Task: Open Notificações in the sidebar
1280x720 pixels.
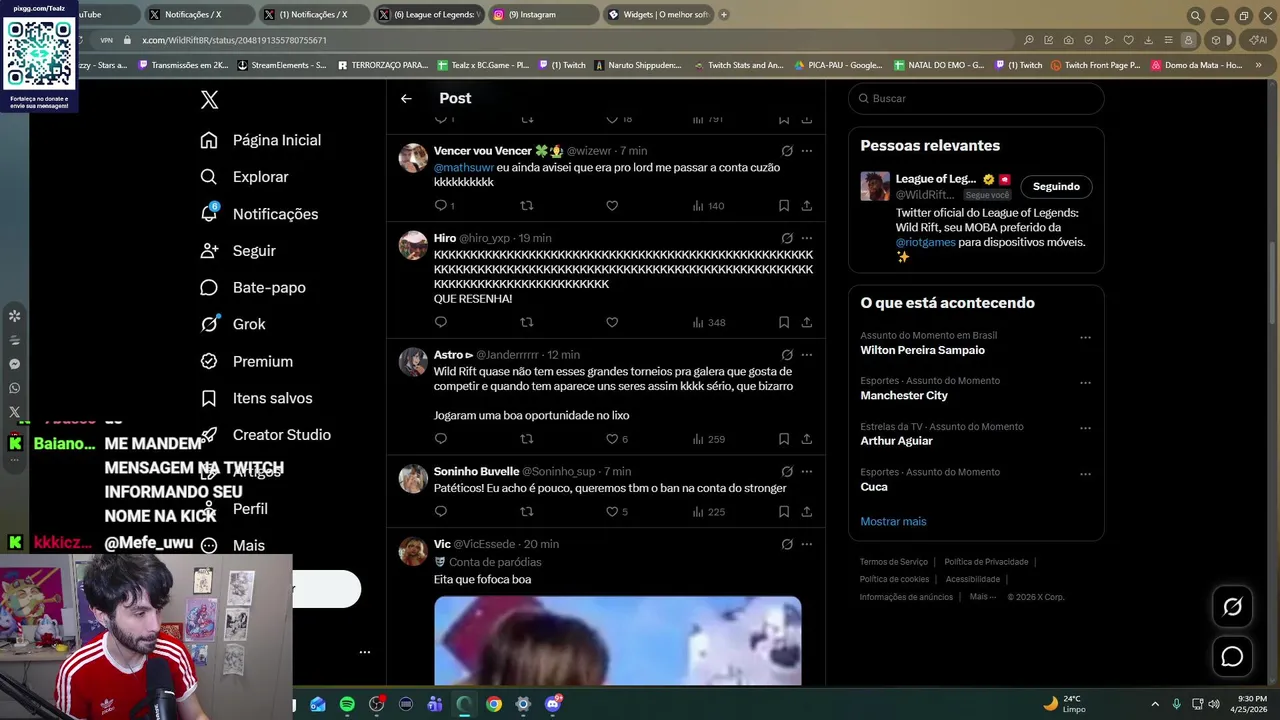Action: [x=259, y=214]
